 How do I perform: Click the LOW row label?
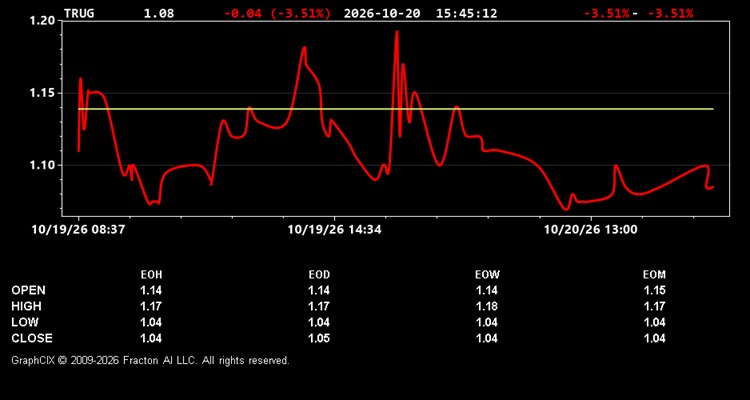pyautogui.click(x=25, y=322)
